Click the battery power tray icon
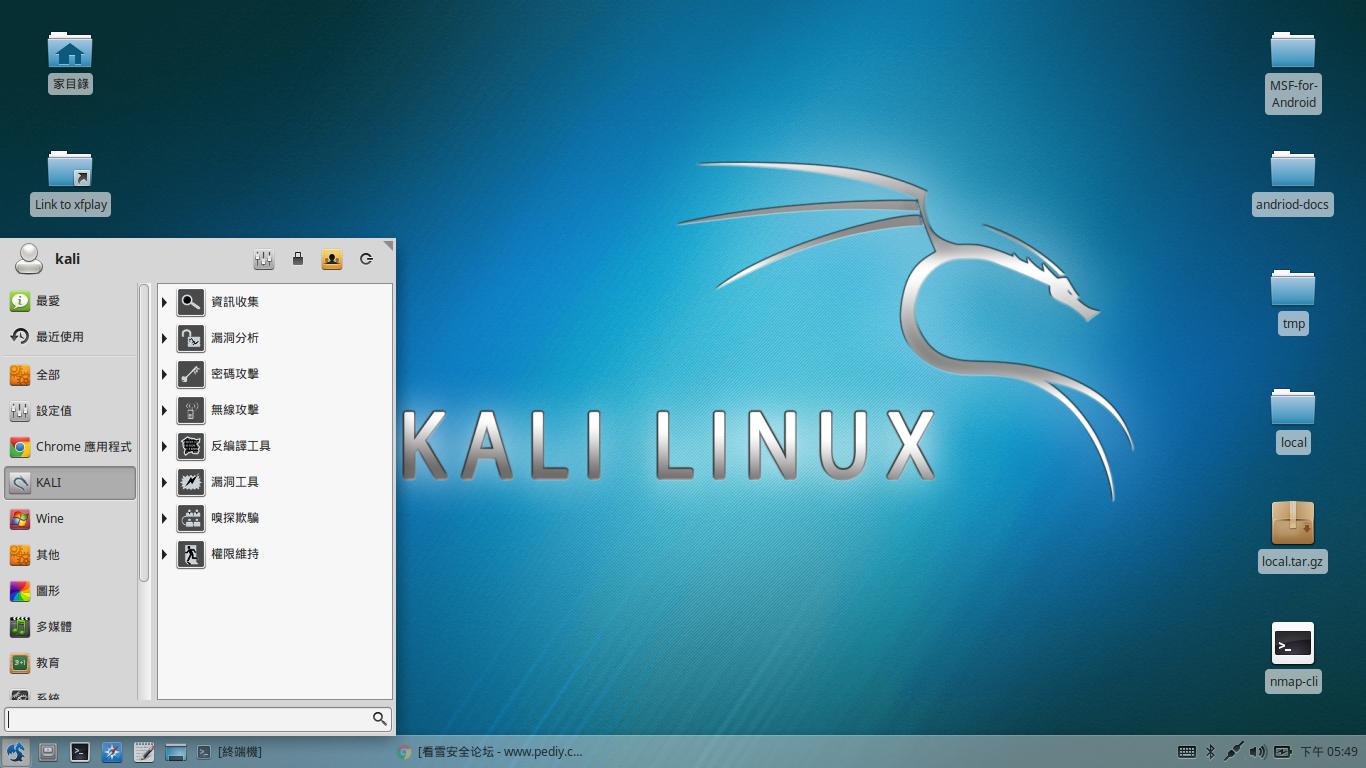This screenshot has height=768, width=1366. coord(1283,752)
